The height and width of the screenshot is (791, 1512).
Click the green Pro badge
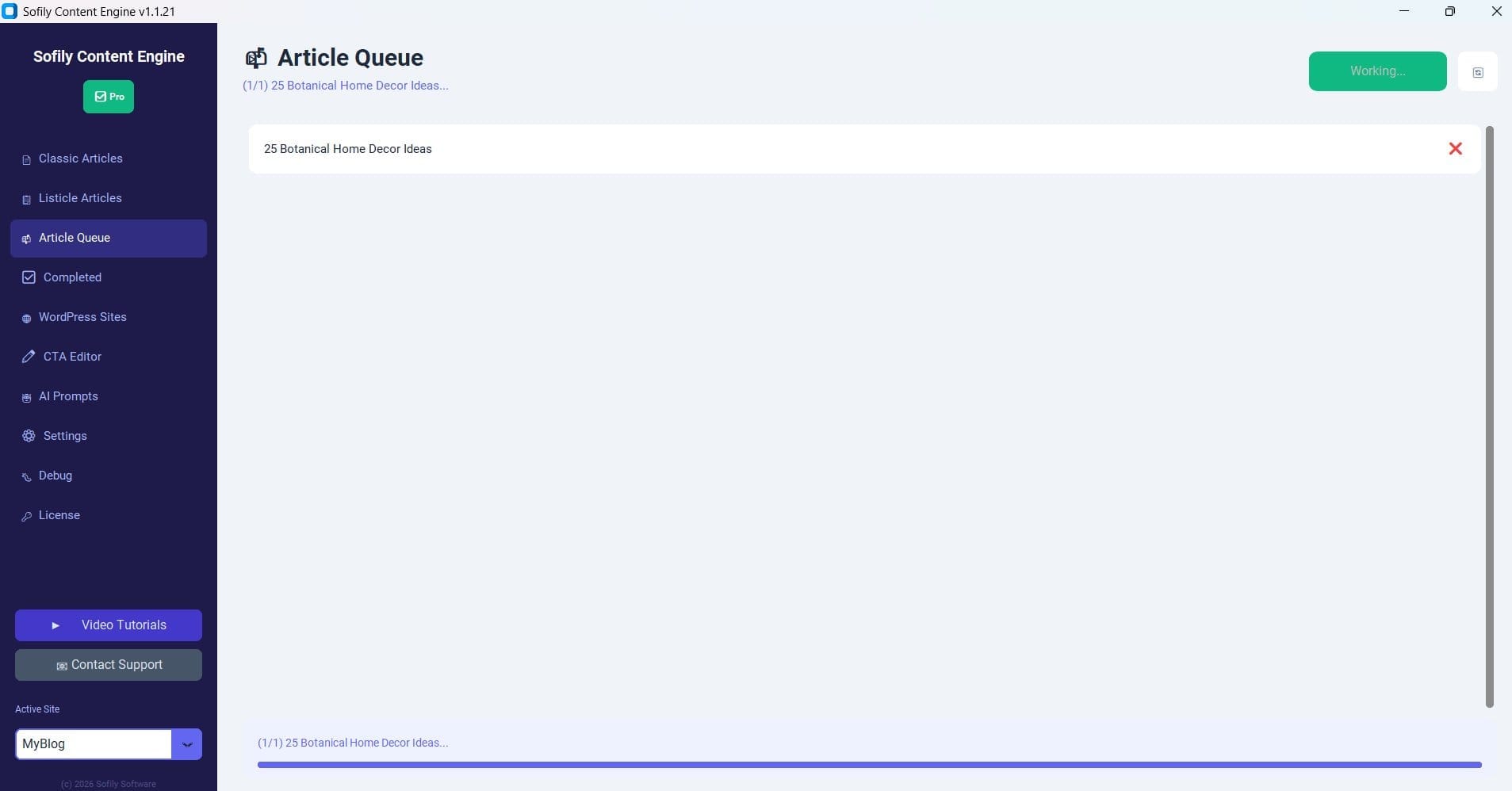point(109,97)
